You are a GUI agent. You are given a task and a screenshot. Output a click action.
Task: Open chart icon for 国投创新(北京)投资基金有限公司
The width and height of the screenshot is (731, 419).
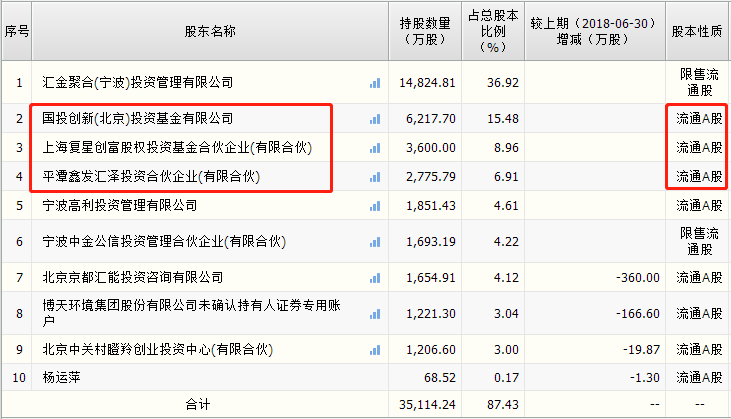pyautogui.click(x=375, y=119)
